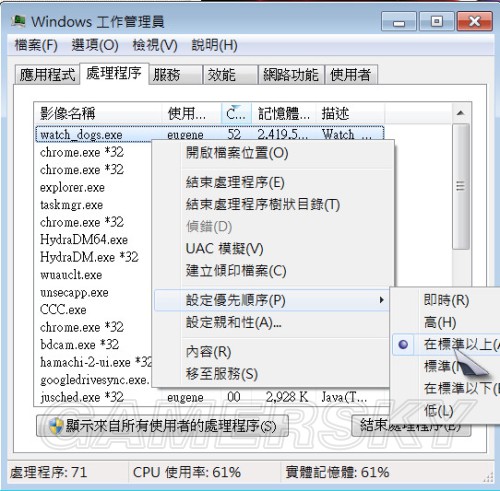Open the 檔案(F) menu
This screenshot has height=491, width=500.
36,45
